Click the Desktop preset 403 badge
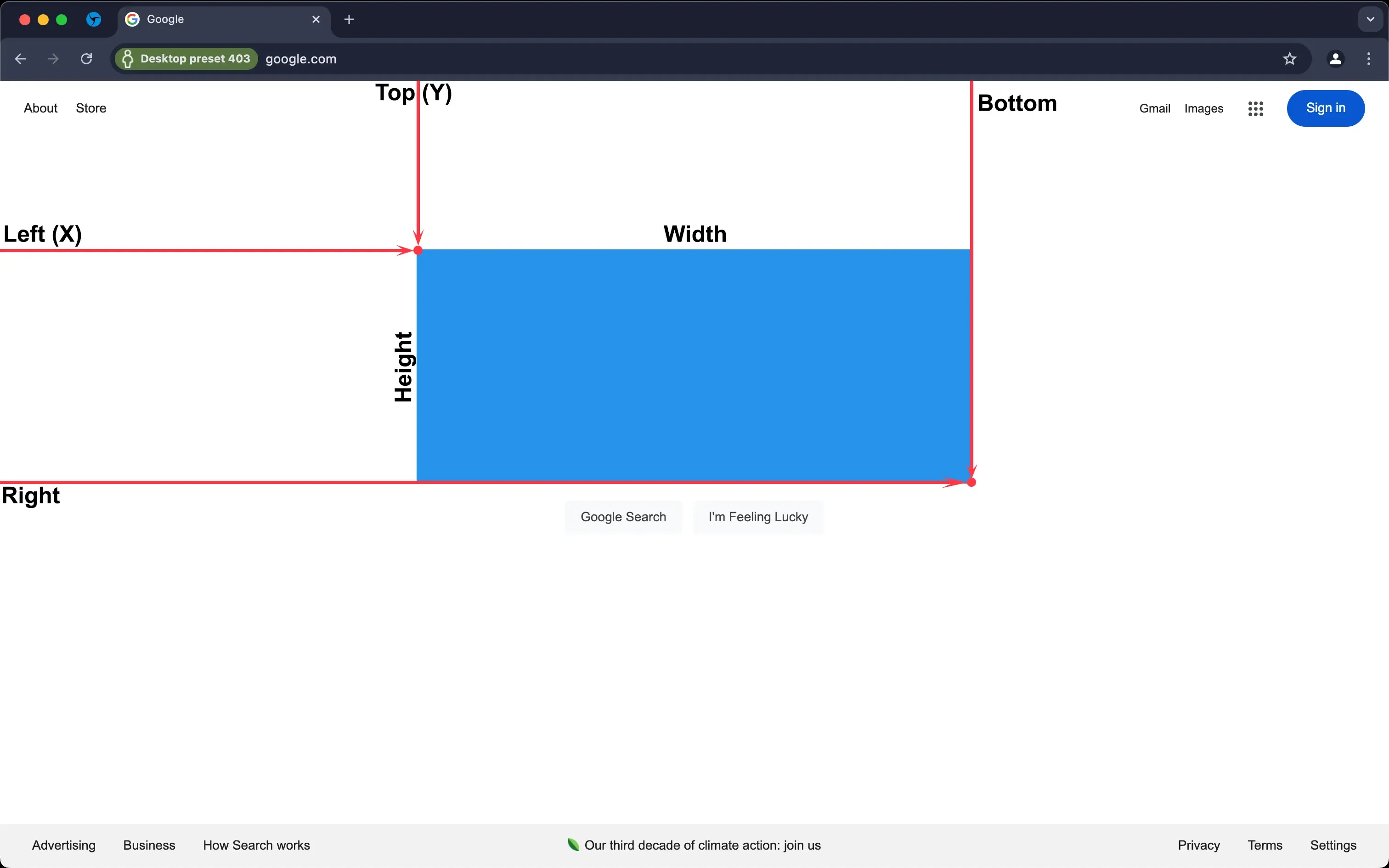 point(186,59)
